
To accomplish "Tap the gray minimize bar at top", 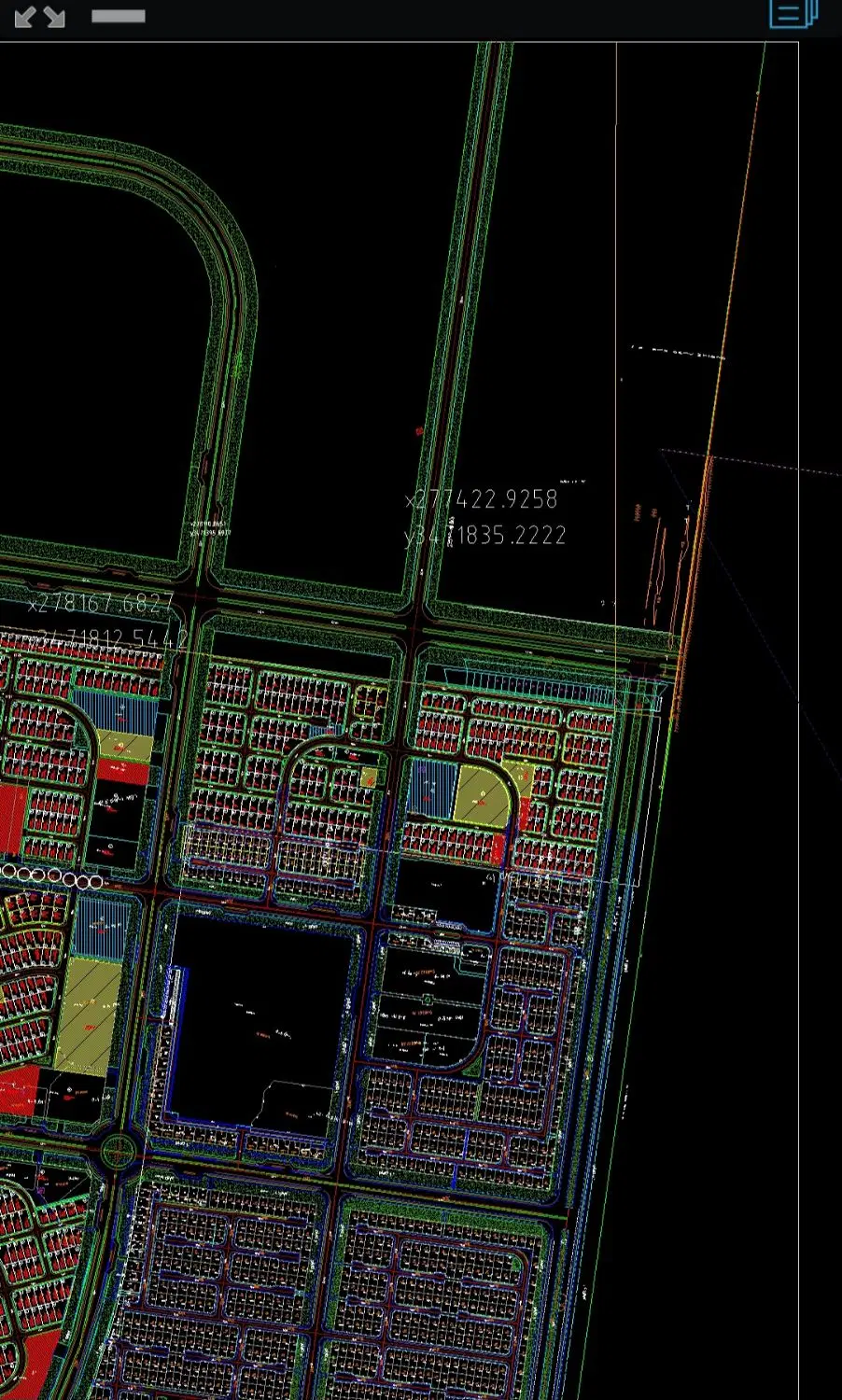I will point(119,16).
